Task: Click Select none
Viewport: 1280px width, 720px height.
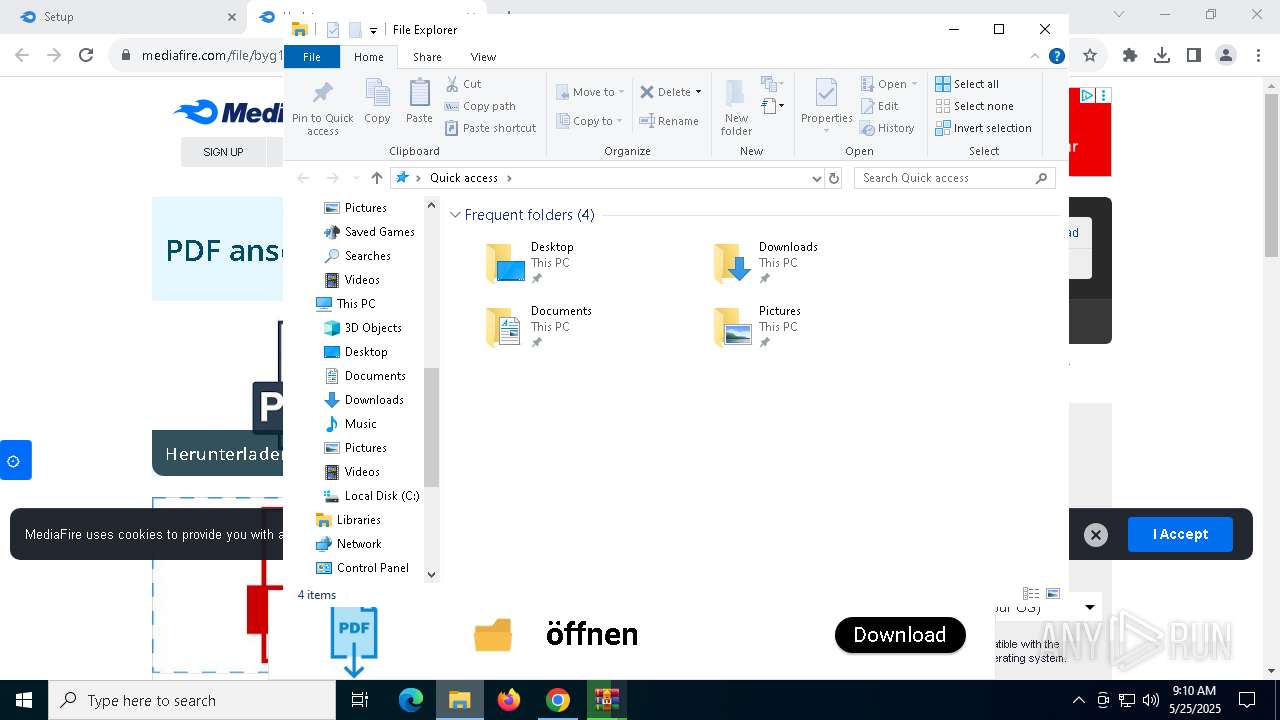Action: [x=975, y=106]
